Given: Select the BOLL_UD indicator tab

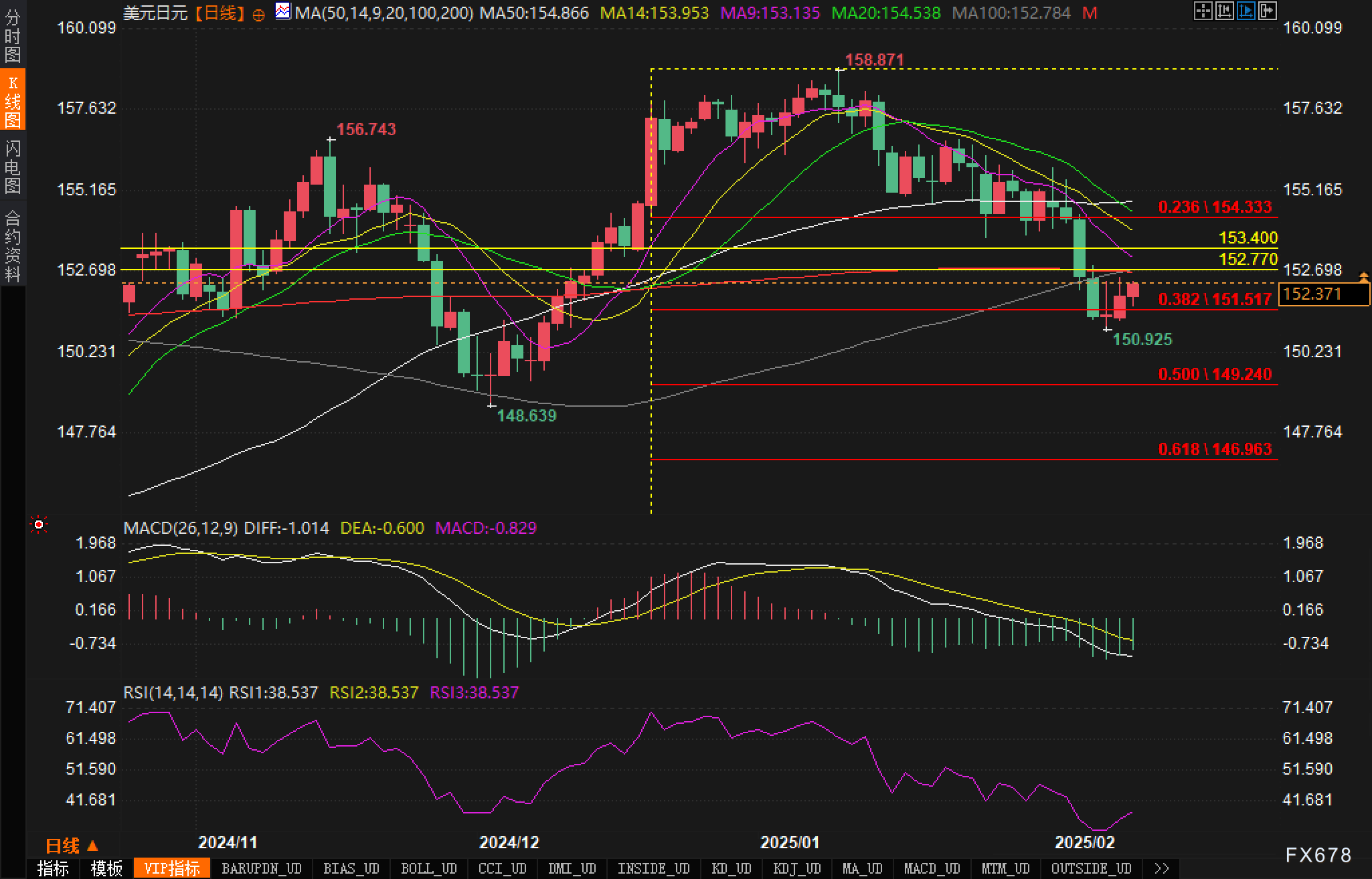Looking at the screenshot, I should (x=428, y=868).
